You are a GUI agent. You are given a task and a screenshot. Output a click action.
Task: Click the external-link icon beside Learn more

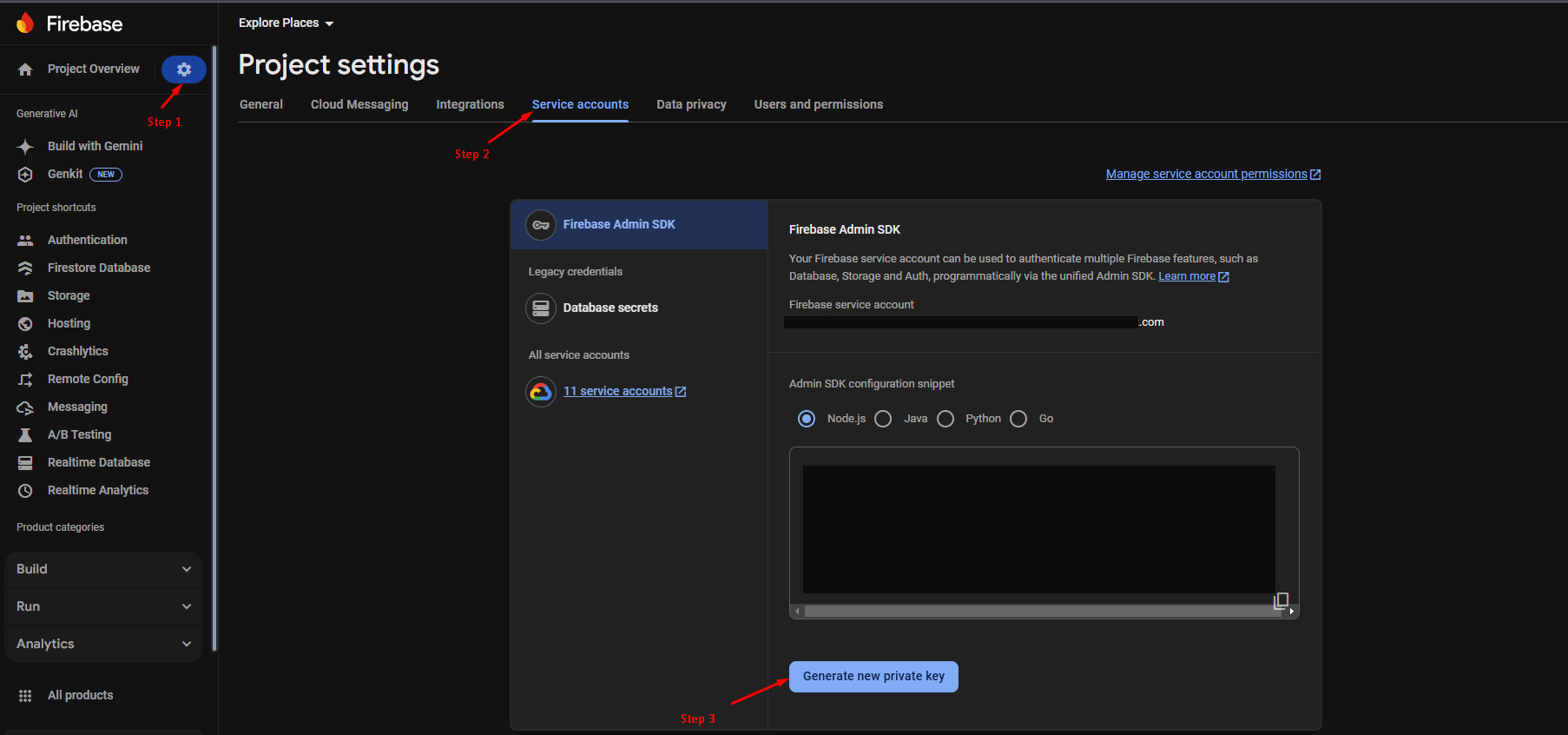1224,277
